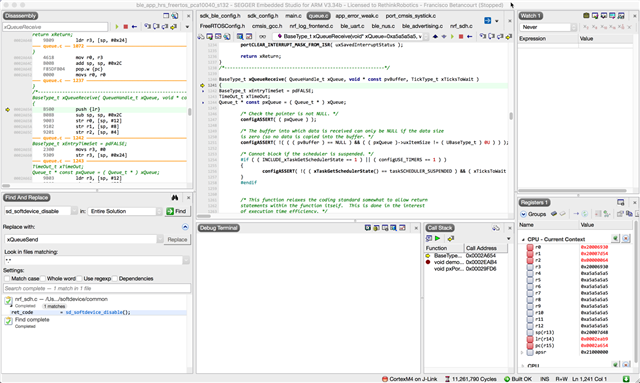Click the first build icon in editor toolbar
Viewport: 640px width, 383px height.
[x=200, y=36]
